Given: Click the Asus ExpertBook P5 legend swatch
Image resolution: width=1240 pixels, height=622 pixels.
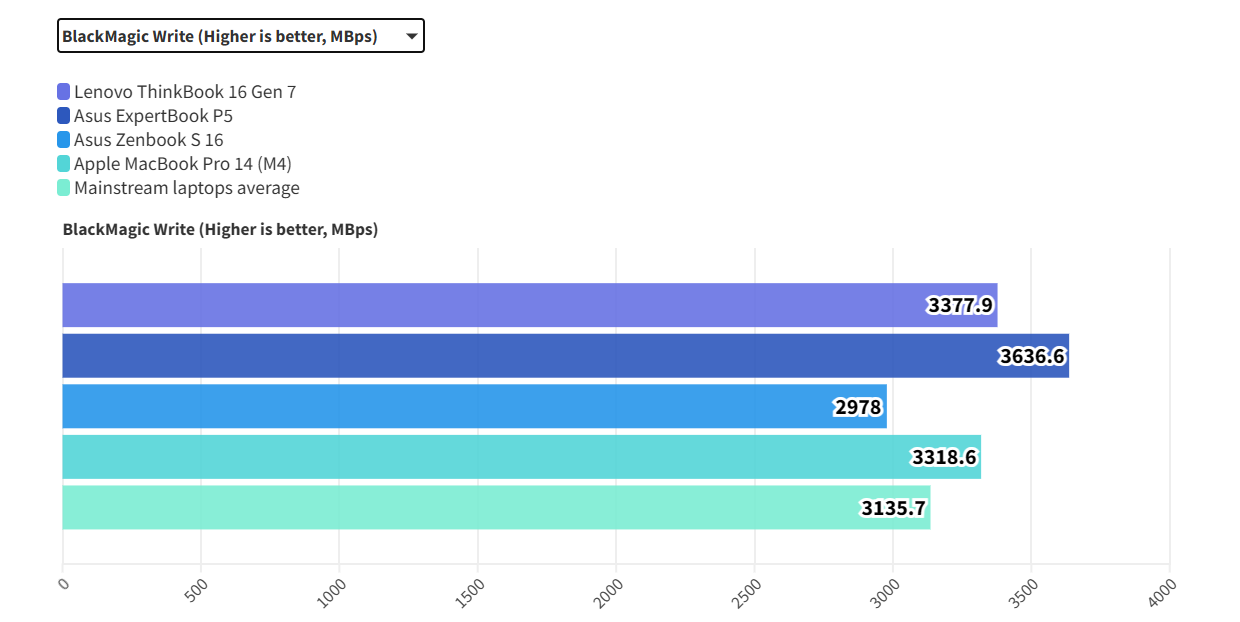Looking at the screenshot, I should point(64,116).
